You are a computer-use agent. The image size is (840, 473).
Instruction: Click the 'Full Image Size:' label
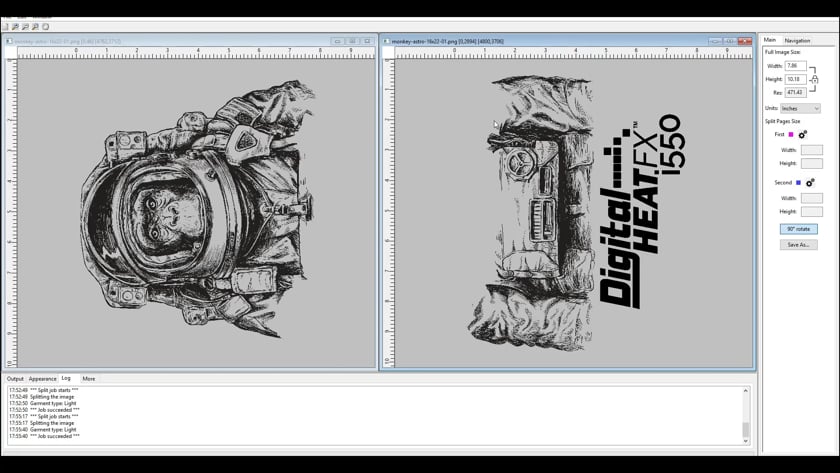[782, 52]
